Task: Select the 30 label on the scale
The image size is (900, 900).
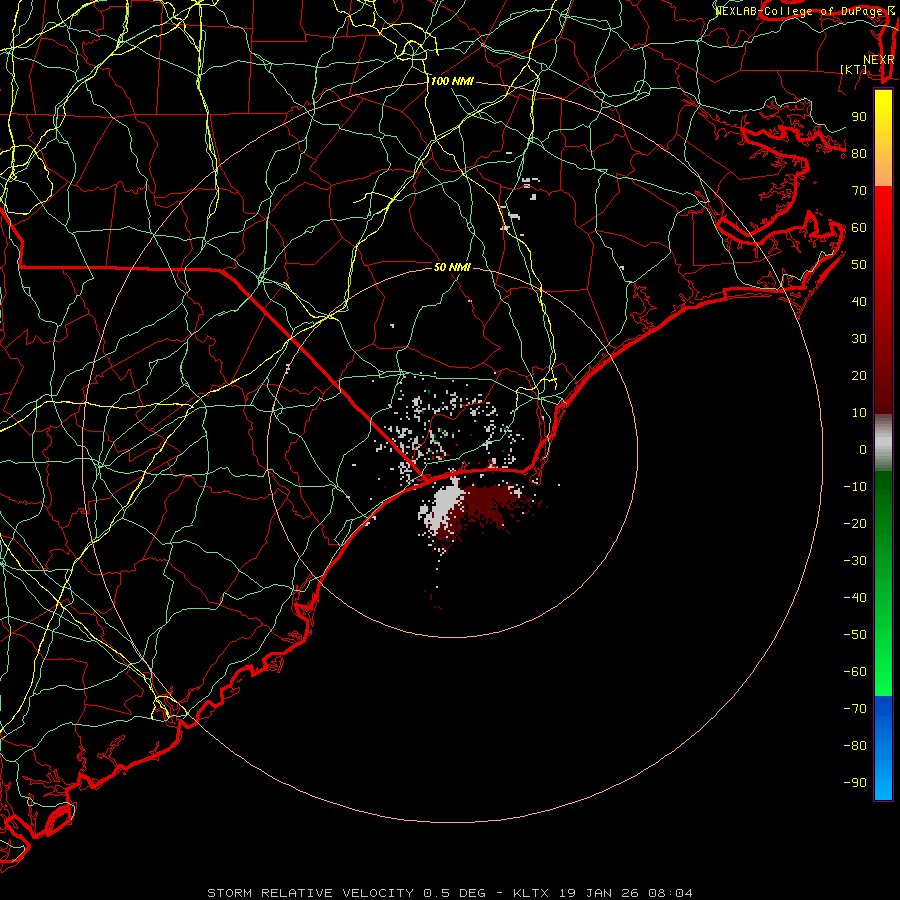Action: coord(859,339)
